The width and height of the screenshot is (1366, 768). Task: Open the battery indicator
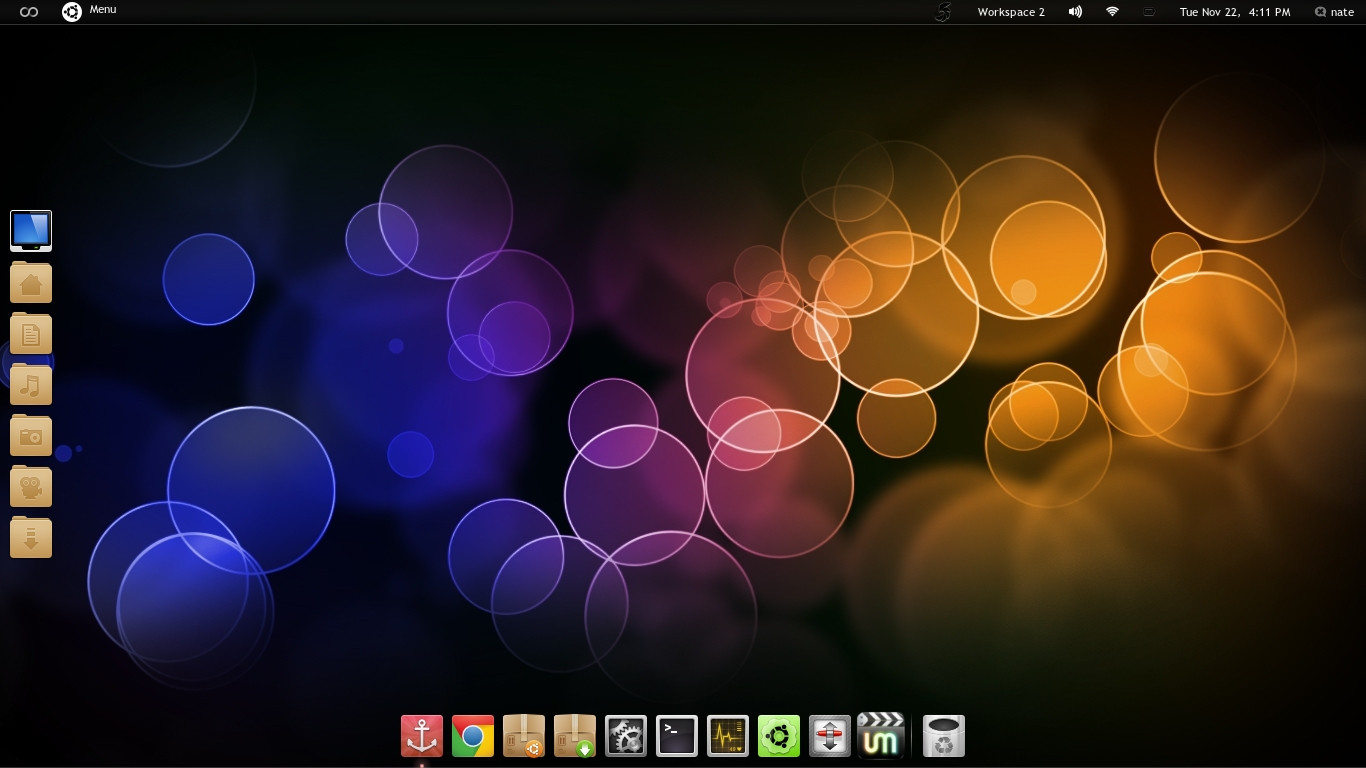pos(1149,12)
